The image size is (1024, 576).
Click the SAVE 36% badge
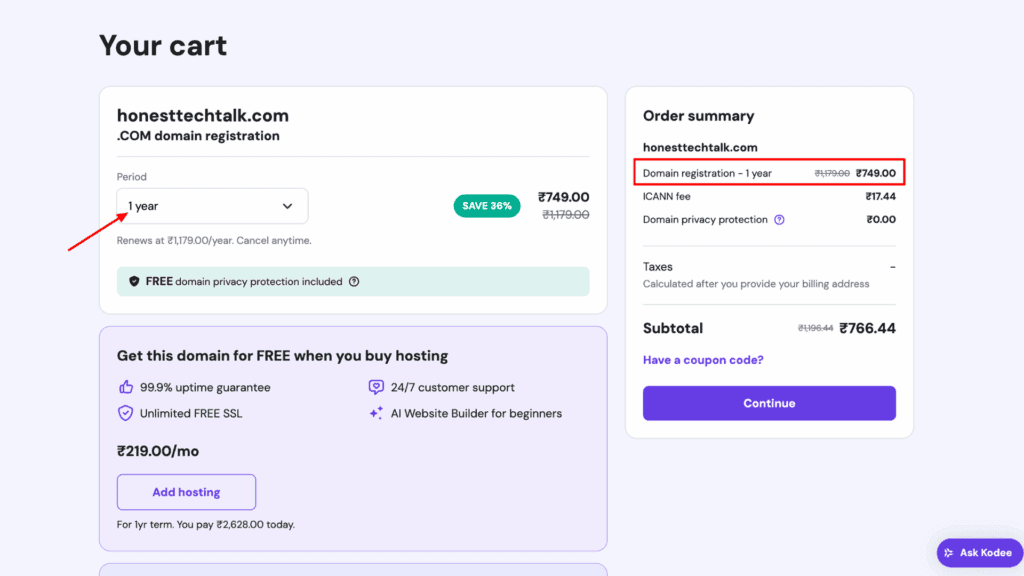tap(487, 203)
